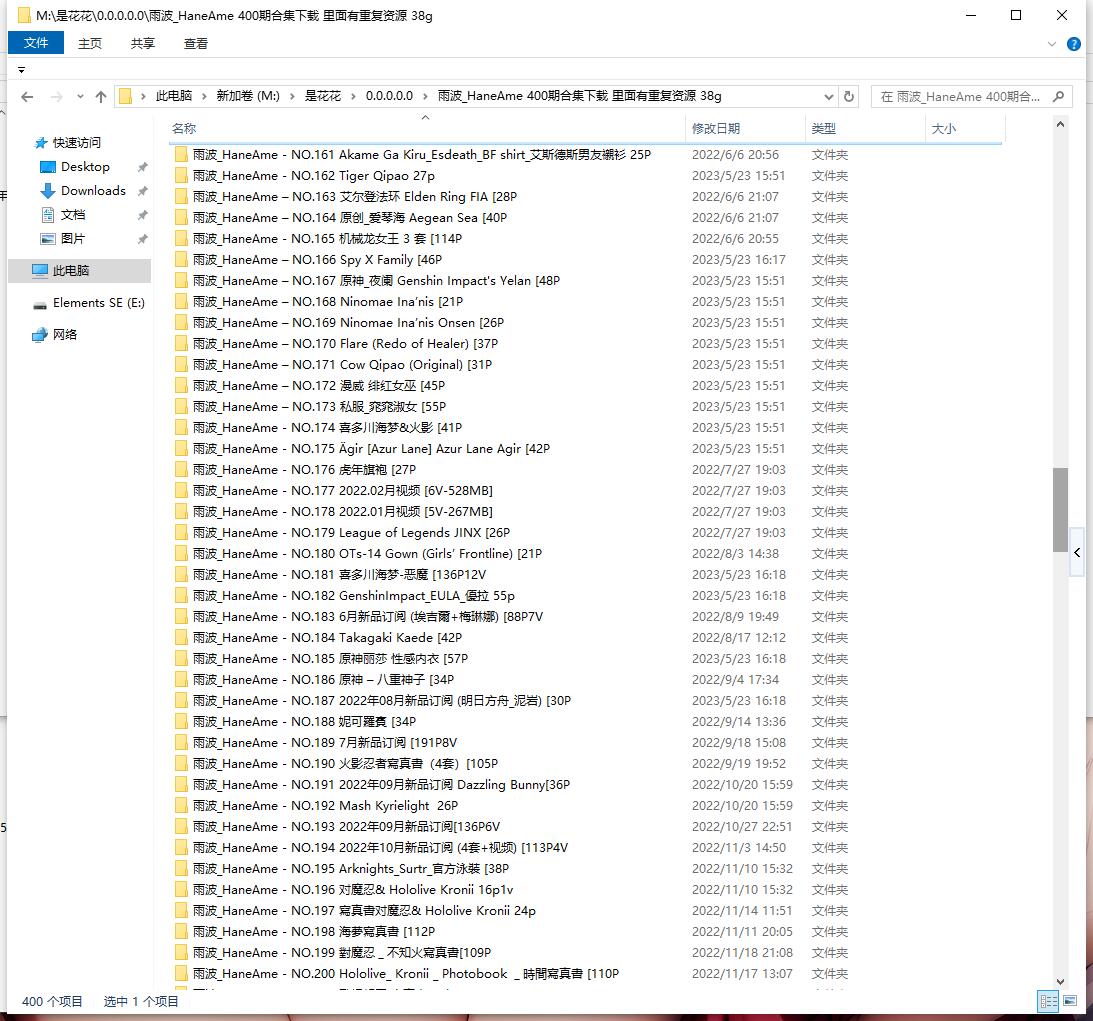Image resolution: width=1093 pixels, height=1021 pixels.
Task: Expand the ribbon with the chevron
Action: (x=1051, y=44)
